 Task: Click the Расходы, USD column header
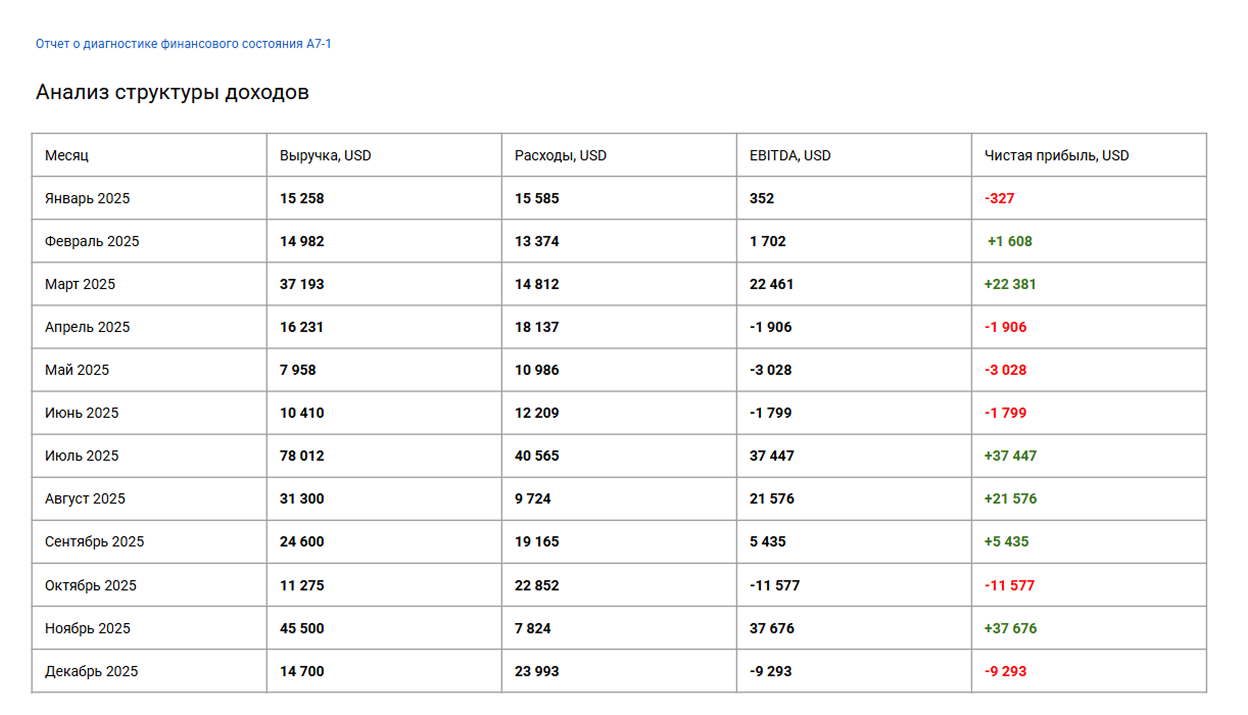tap(561, 155)
